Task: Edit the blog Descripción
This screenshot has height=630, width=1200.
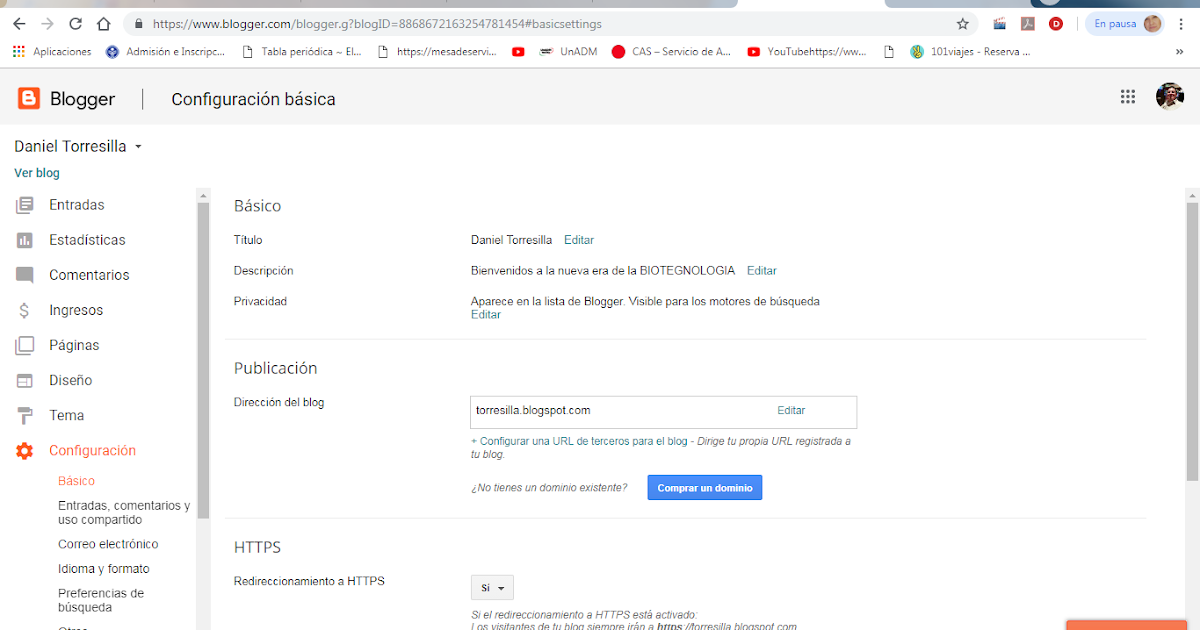Action: click(x=762, y=271)
